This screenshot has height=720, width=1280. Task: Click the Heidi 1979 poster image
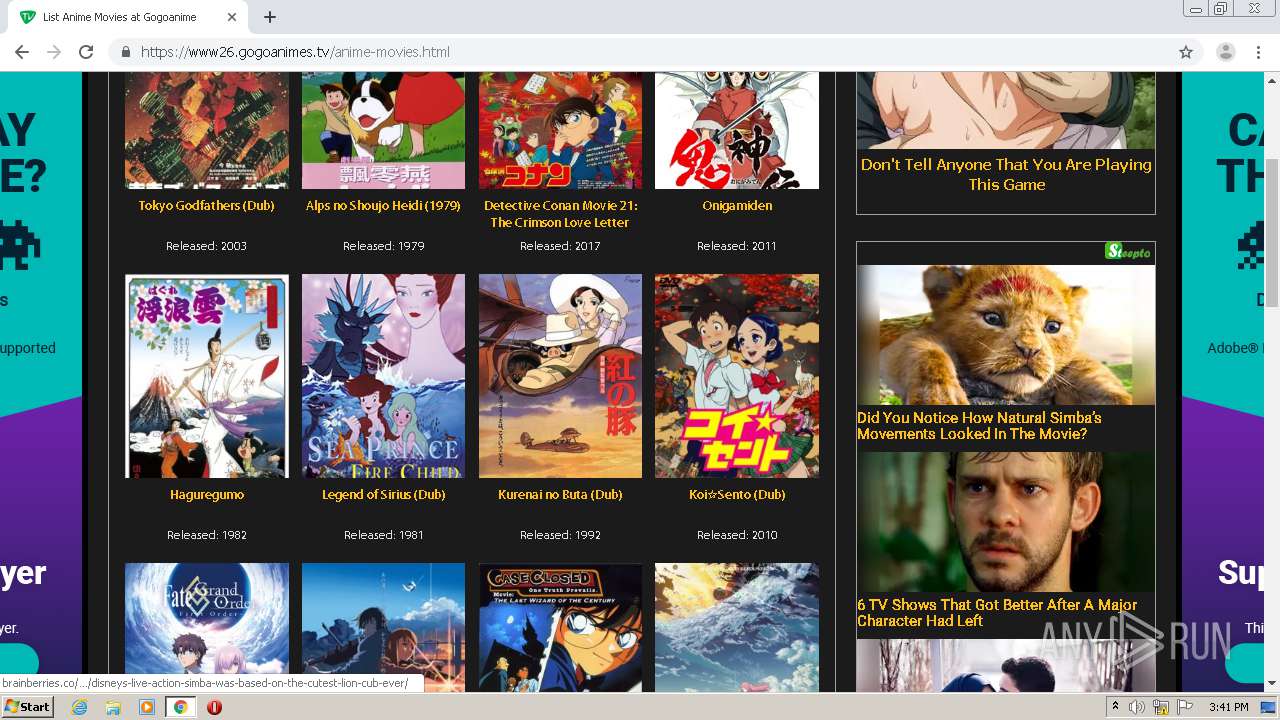(x=383, y=130)
